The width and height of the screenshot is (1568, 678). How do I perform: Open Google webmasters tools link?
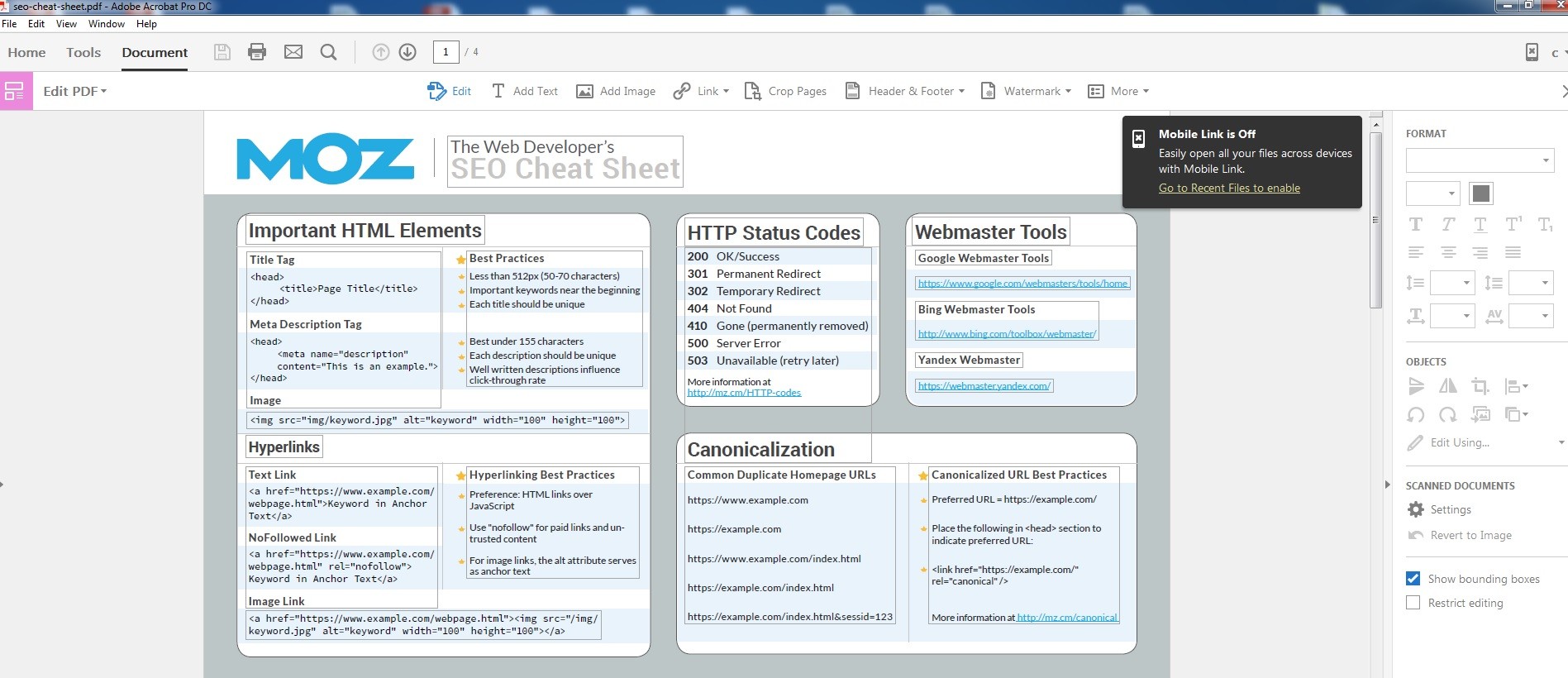(x=1022, y=284)
